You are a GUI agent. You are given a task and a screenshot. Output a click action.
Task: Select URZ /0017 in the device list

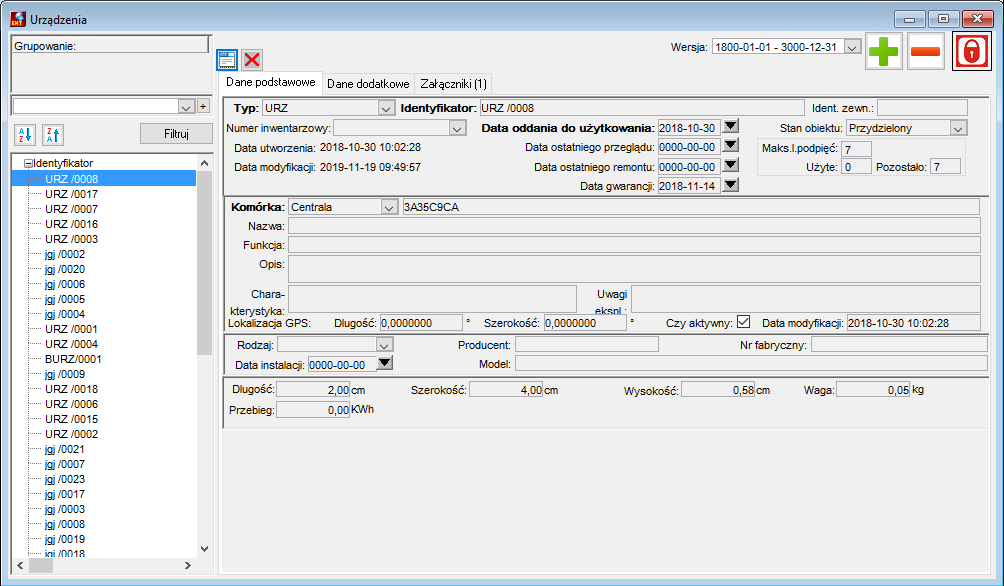71,194
